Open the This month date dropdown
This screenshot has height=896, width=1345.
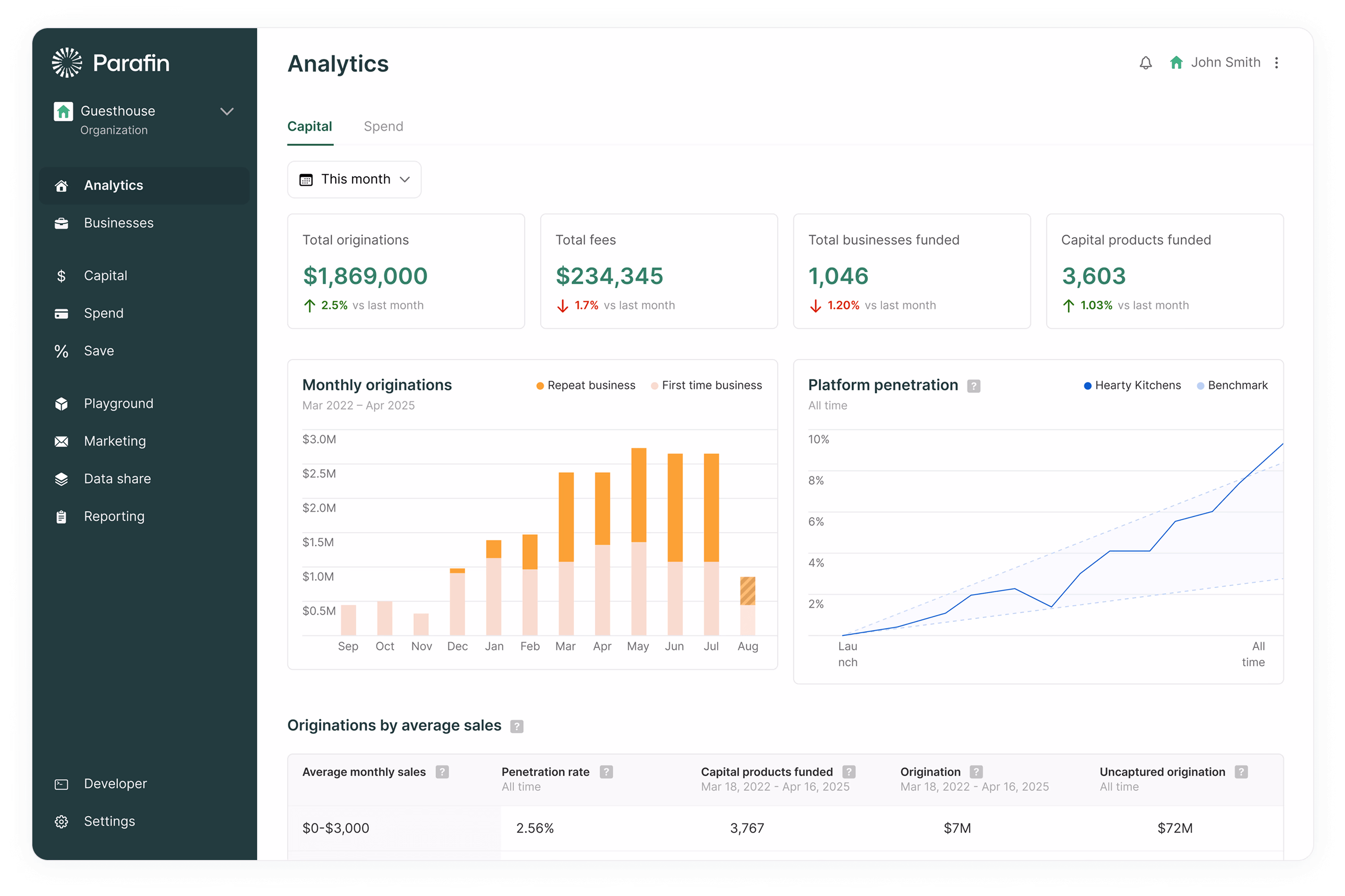click(x=355, y=179)
